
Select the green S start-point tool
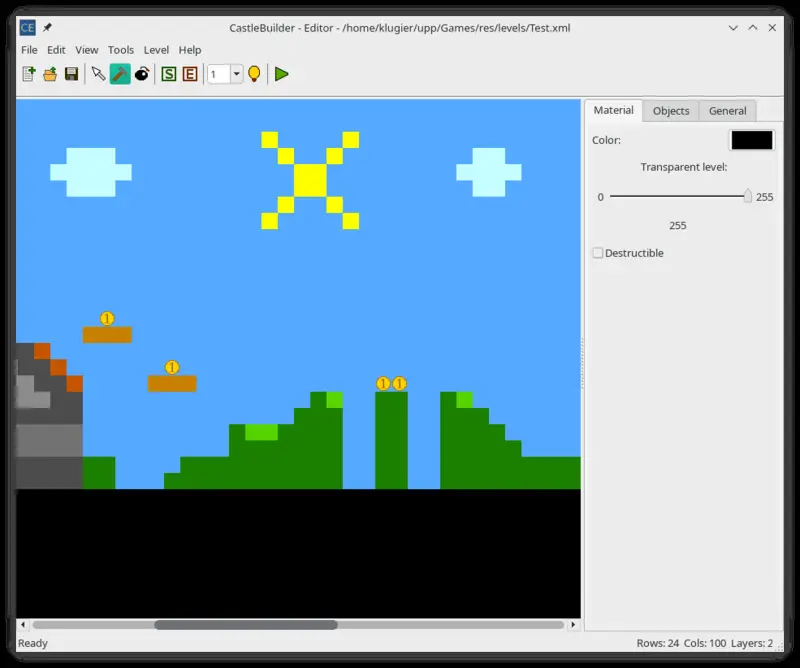point(168,74)
